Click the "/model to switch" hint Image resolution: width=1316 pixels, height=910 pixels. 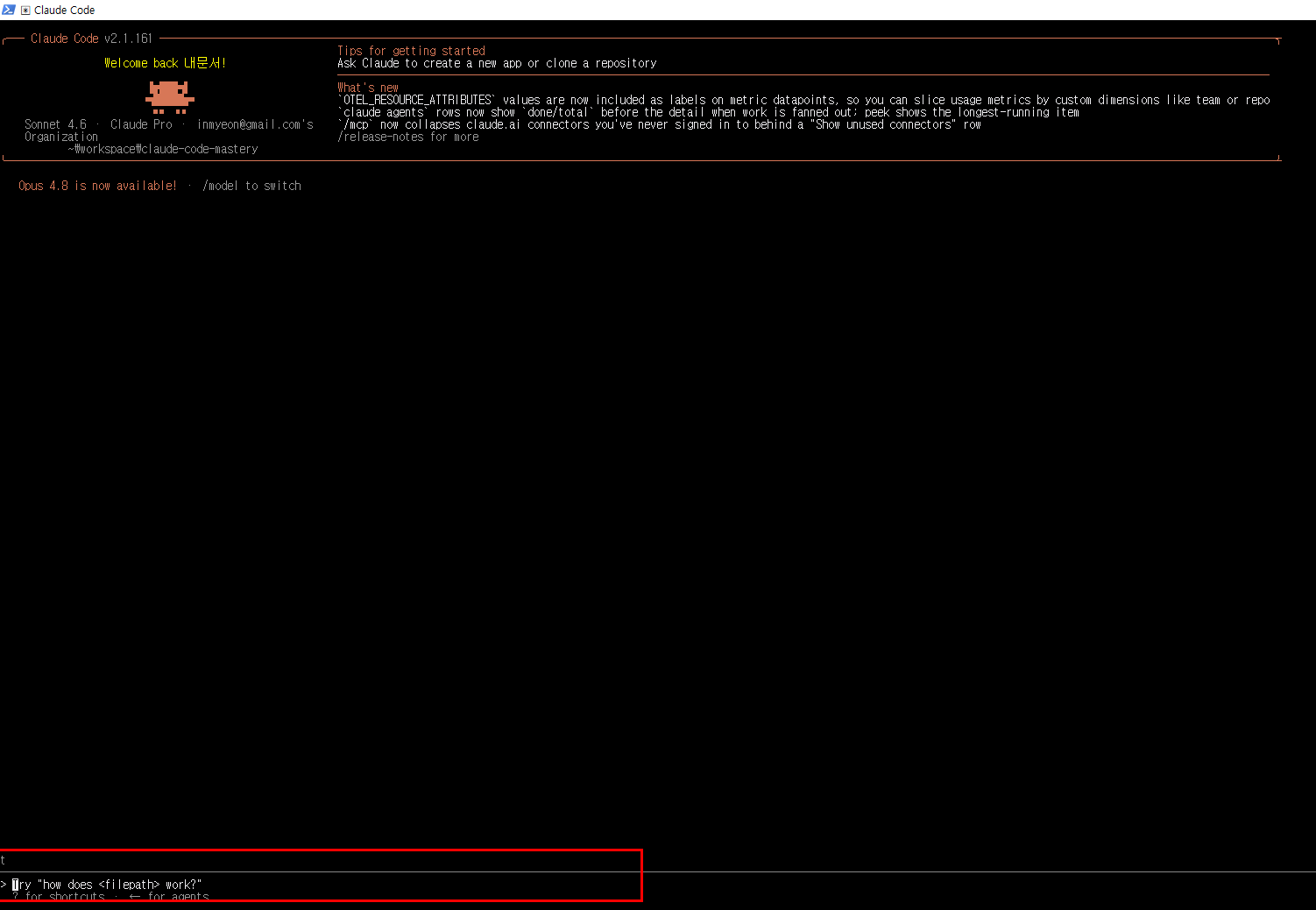pos(251,186)
